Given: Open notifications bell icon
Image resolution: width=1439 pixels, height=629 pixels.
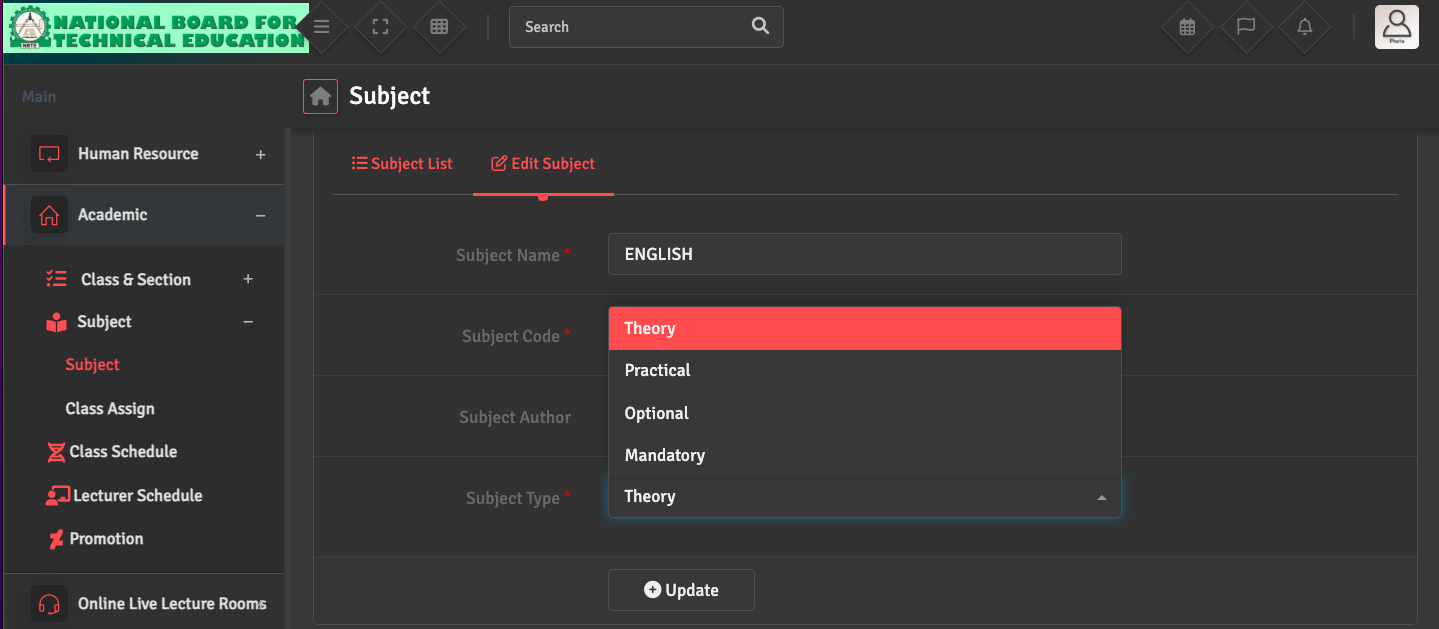Looking at the screenshot, I should (x=1305, y=27).
